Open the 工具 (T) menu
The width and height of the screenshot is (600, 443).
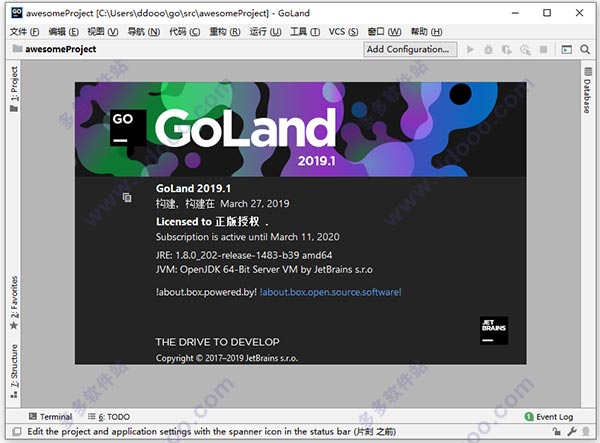[x=305, y=32]
